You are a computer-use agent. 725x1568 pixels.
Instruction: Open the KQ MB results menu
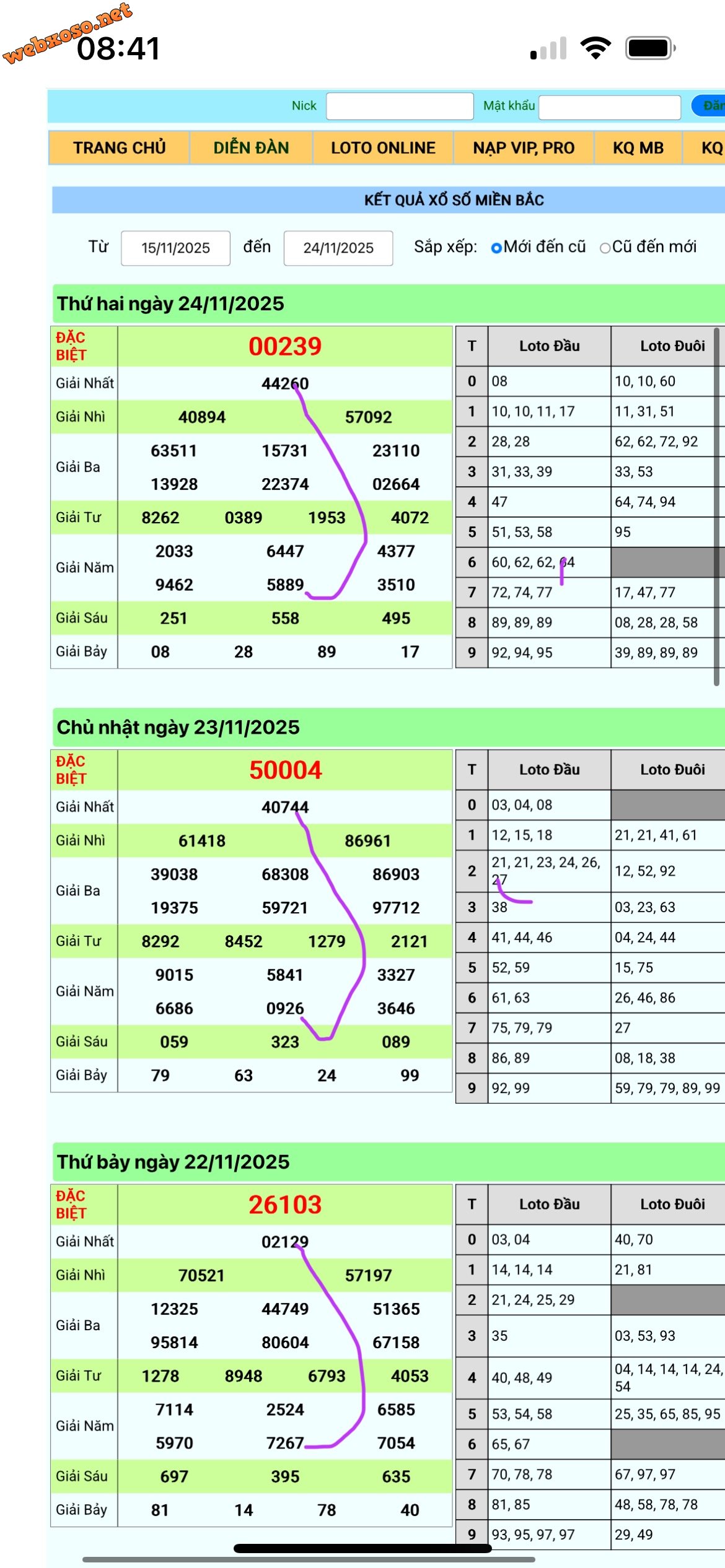click(x=638, y=148)
